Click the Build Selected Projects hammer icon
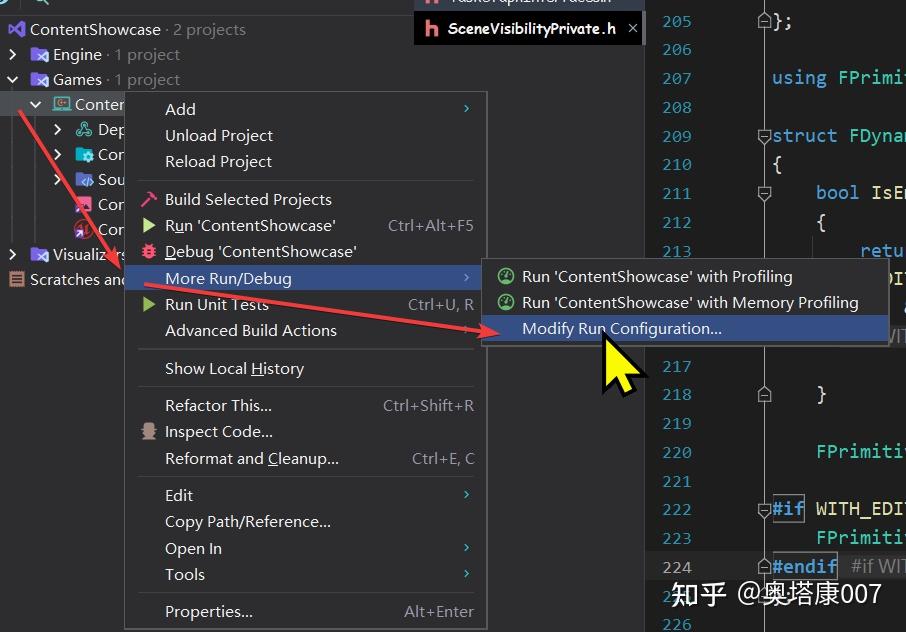 click(x=147, y=199)
